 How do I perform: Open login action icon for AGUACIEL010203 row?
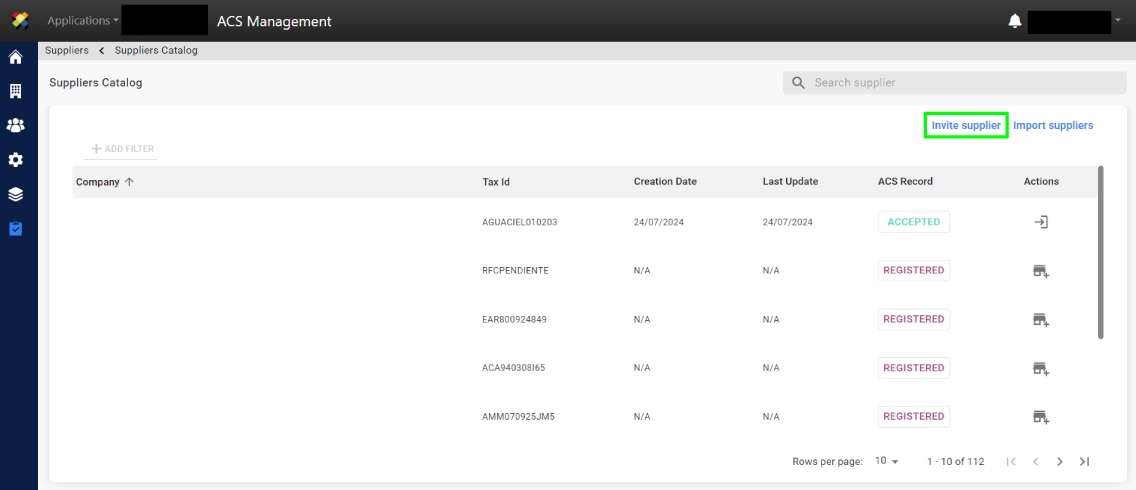pyautogui.click(x=1041, y=222)
